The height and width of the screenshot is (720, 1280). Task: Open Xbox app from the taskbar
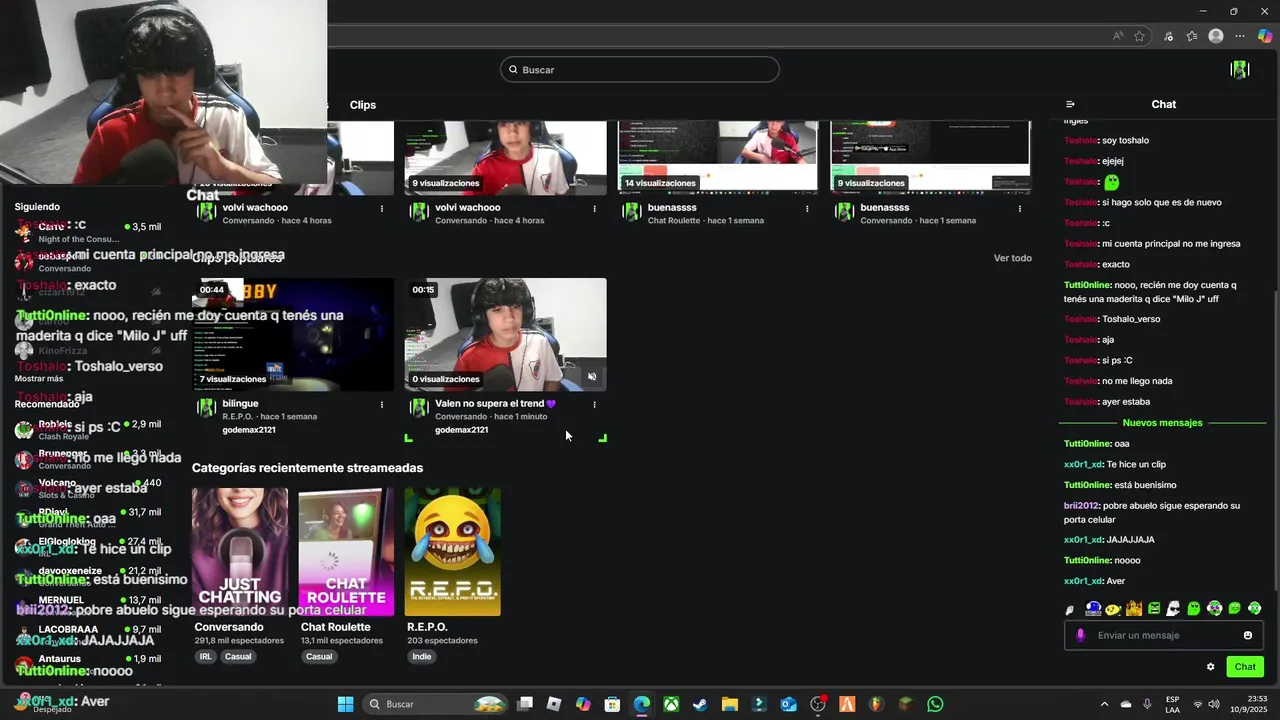point(671,704)
